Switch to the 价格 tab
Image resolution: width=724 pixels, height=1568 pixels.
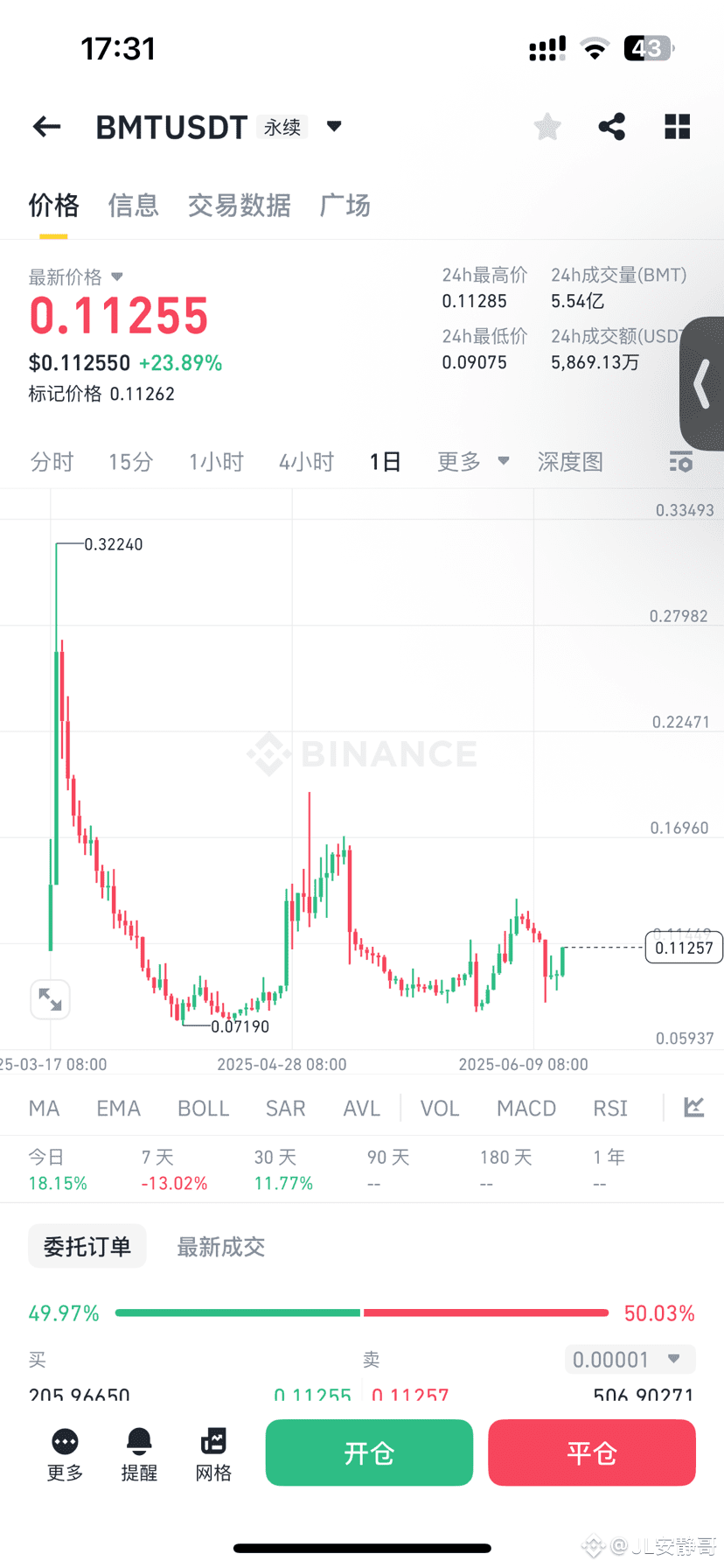pos(53,206)
